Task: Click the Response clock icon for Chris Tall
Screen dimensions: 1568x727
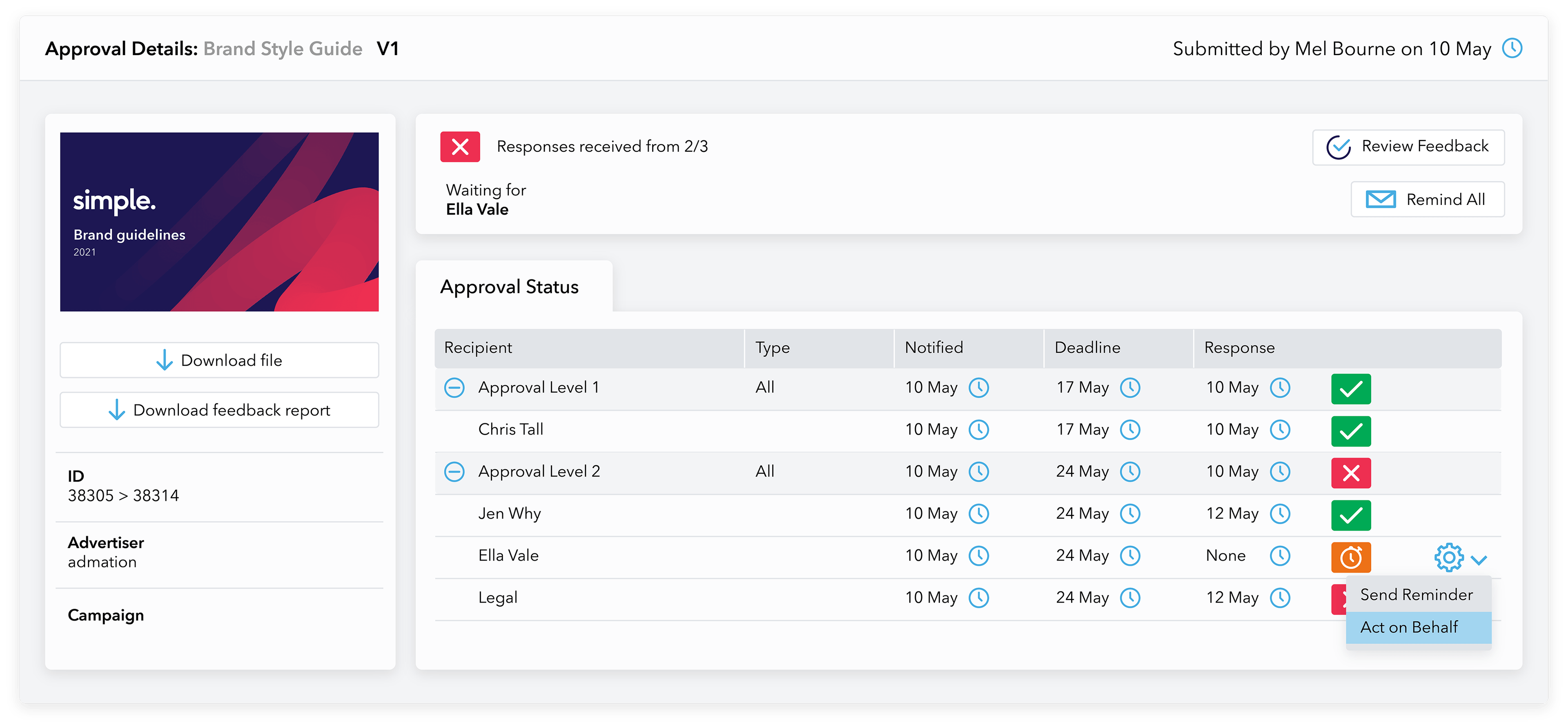Action: [1280, 429]
